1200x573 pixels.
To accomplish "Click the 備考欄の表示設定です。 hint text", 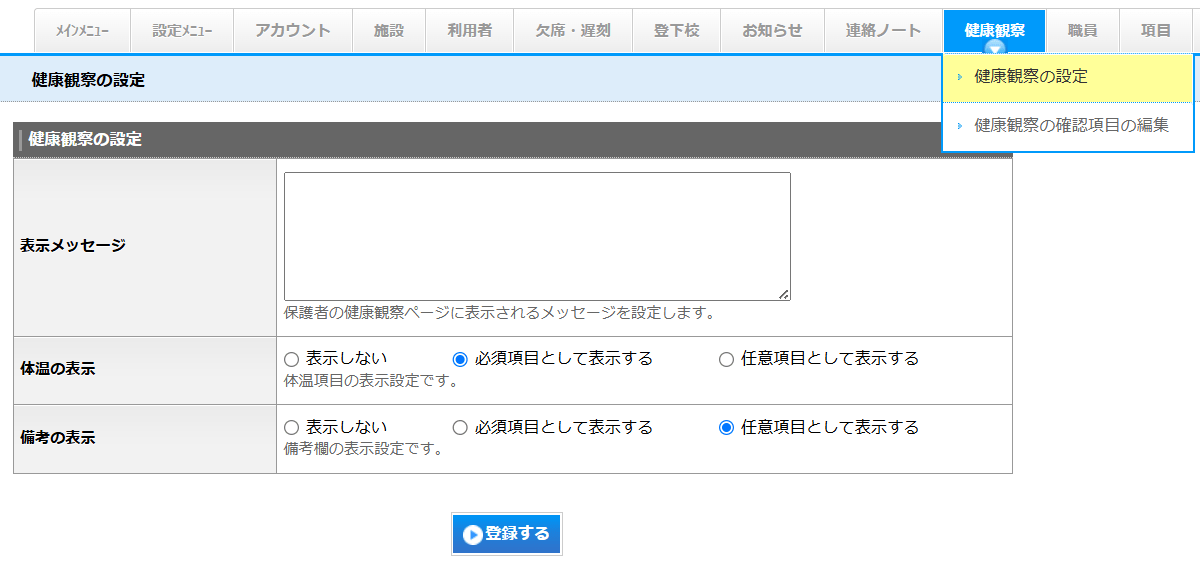I will tap(364, 449).
